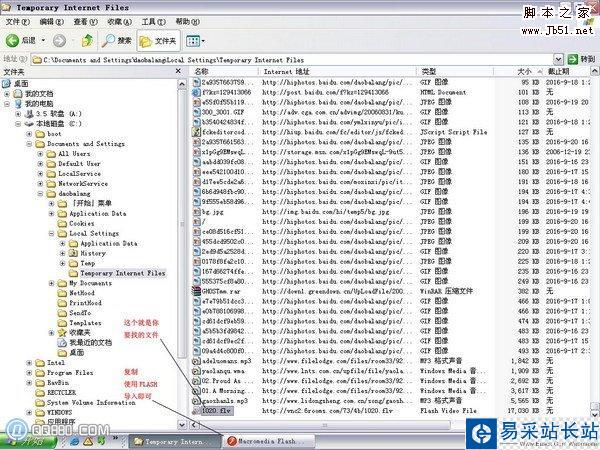The height and width of the screenshot is (450, 600).
Task: Open the 工具(T) menu
Action: pos(154,22)
